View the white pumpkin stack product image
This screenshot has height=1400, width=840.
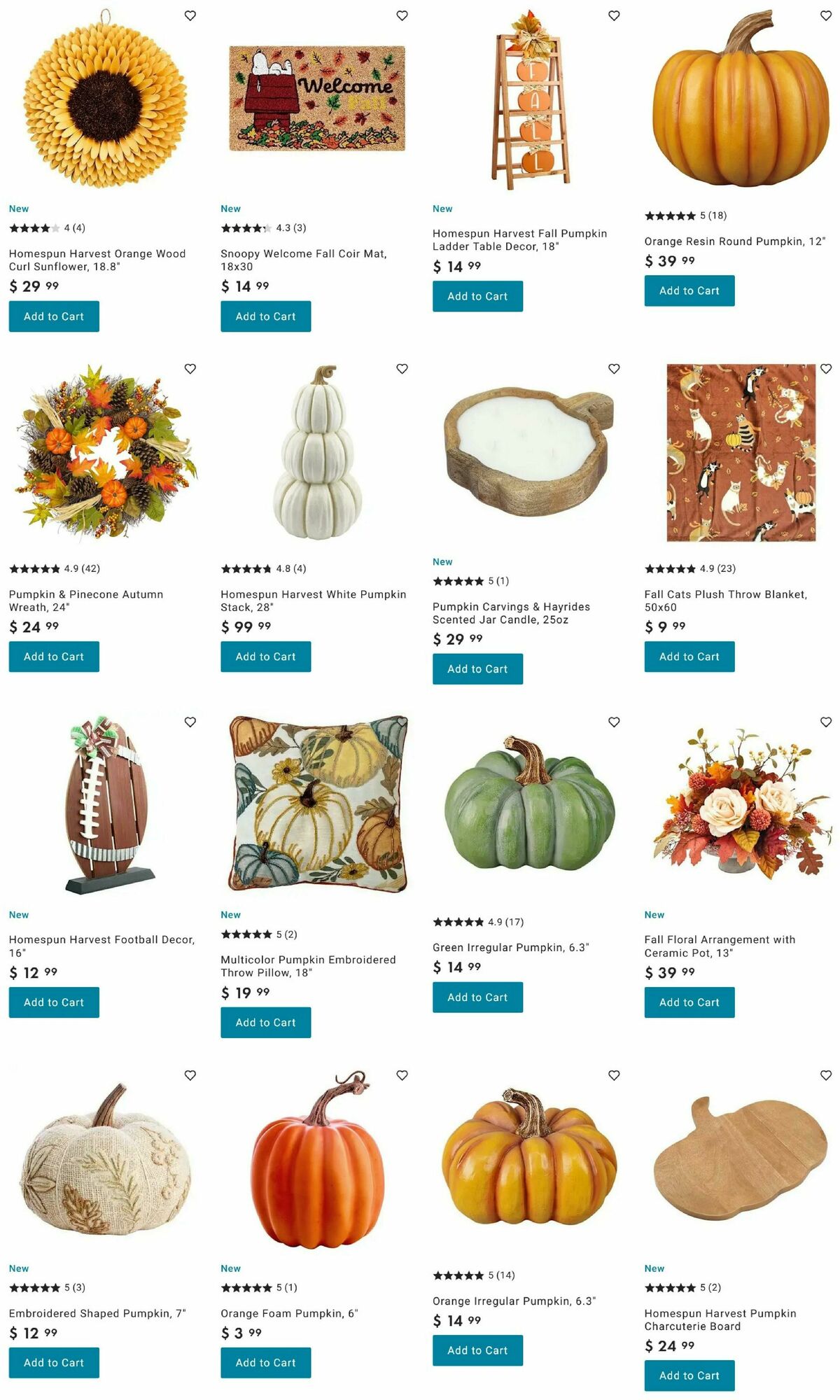click(x=317, y=452)
